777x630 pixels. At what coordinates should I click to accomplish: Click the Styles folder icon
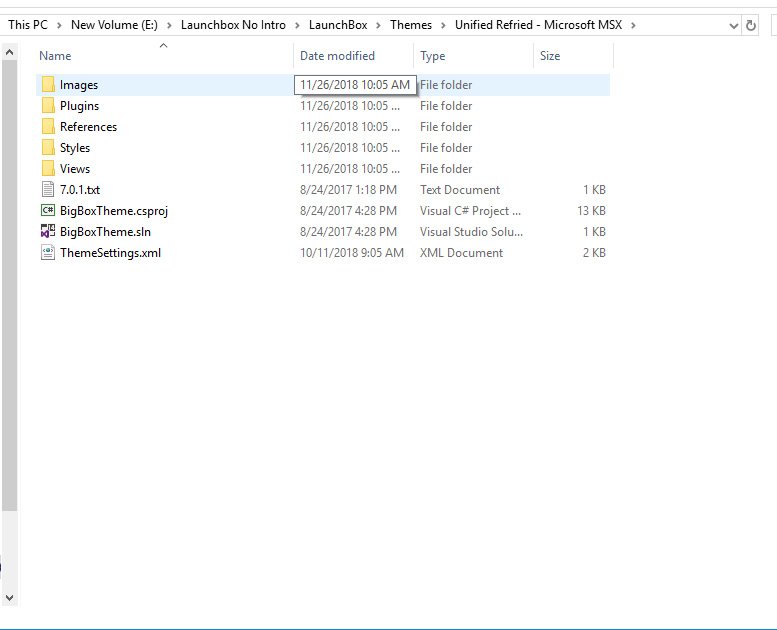tap(48, 148)
